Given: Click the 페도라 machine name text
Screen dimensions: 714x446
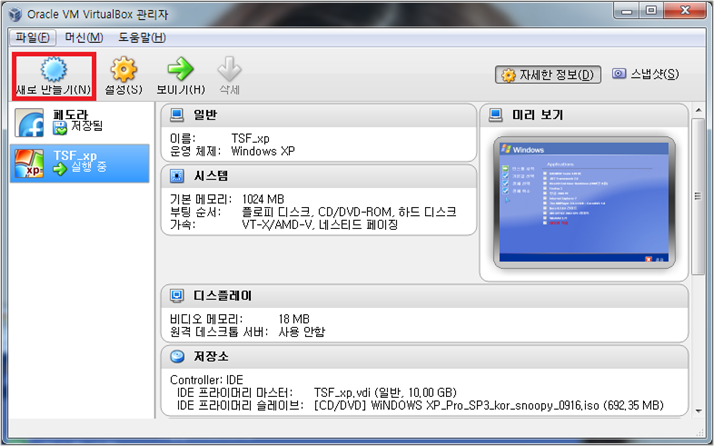Looking at the screenshot, I should (x=71, y=114).
